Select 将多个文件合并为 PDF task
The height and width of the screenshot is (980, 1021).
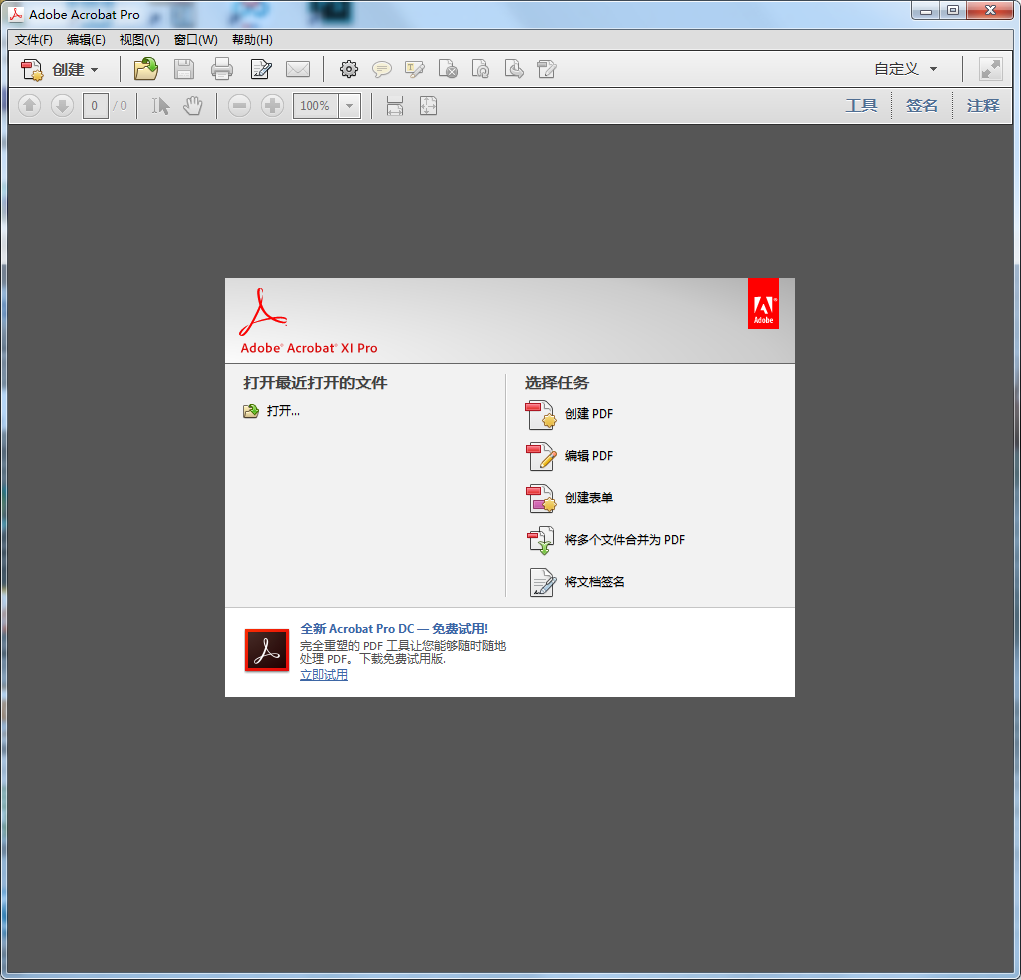coord(624,540)
